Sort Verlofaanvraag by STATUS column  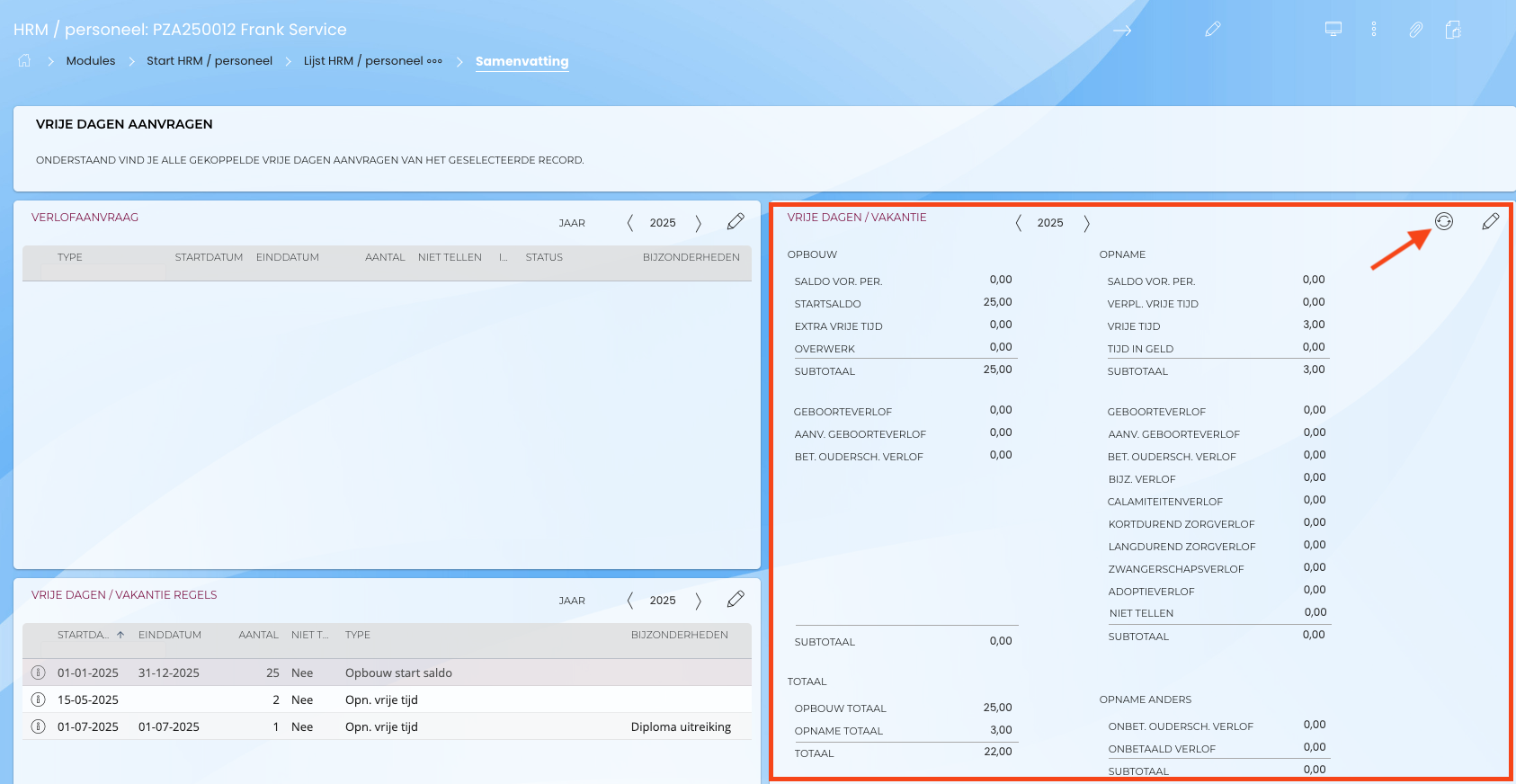click(544, 257)
